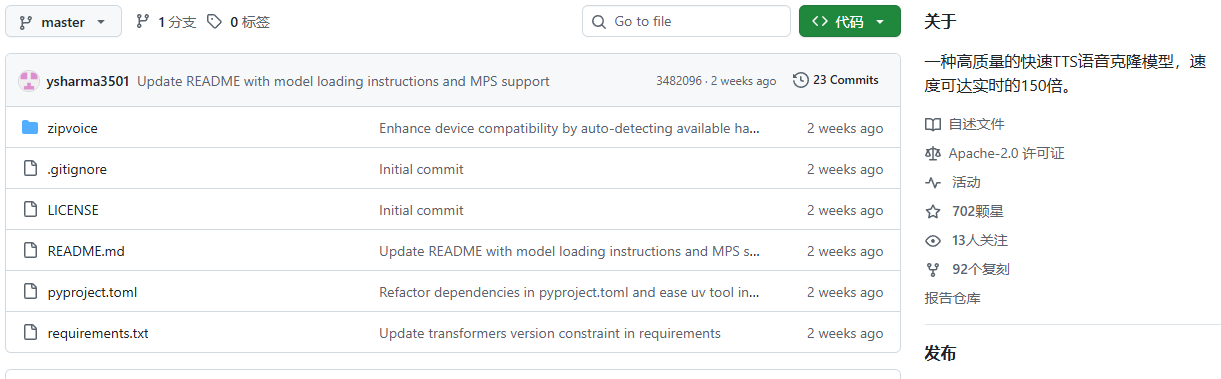This screenshot has height=379, width=1221.
Task: Click the pulse activity icon
Action: (x=933, y=182)
